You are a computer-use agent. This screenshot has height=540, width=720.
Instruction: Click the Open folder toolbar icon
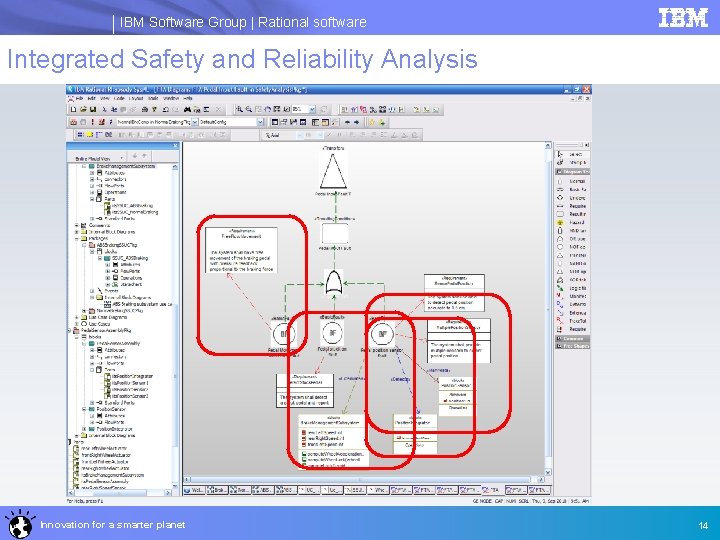tap(83, 109)
